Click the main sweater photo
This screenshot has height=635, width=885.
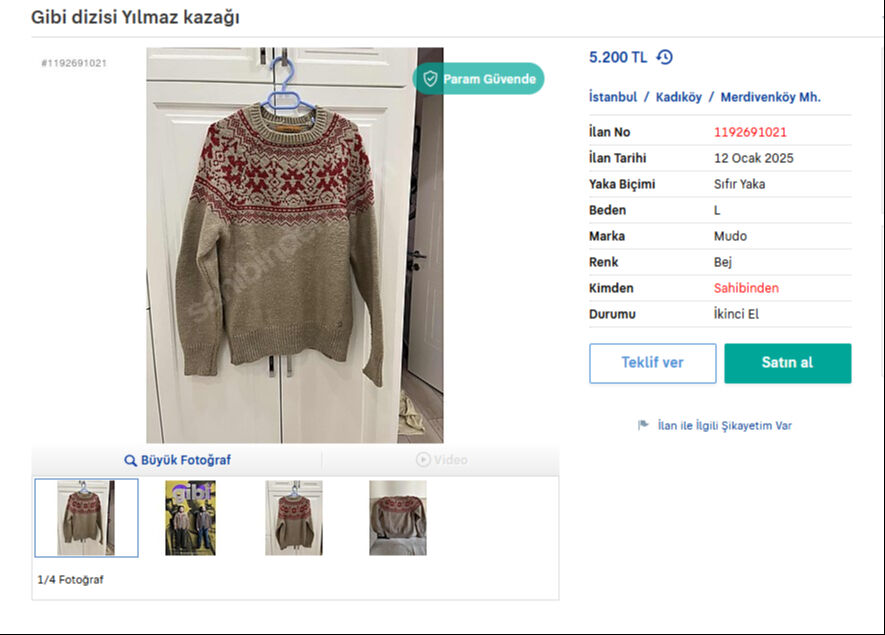pyautogui.click(x=295, y=245)
